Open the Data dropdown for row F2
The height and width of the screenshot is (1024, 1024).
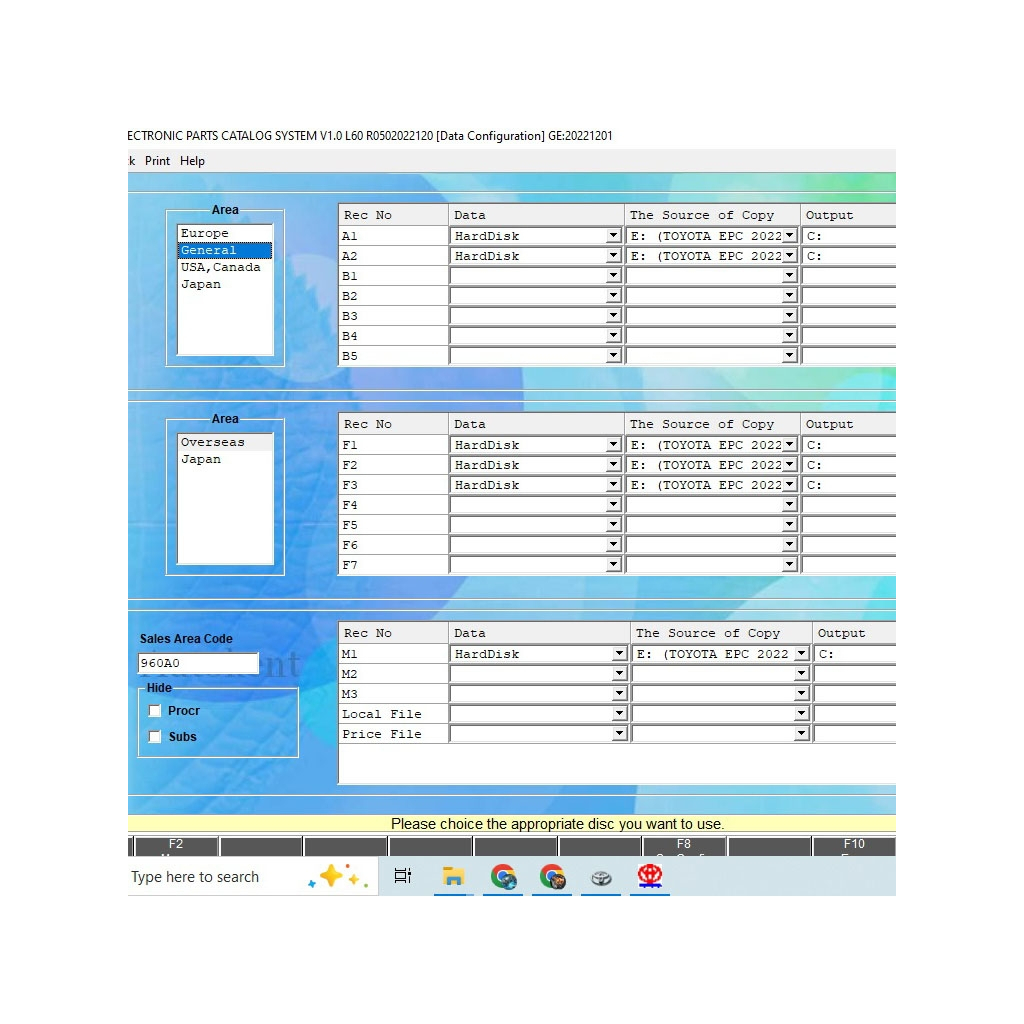[x=613, y=465]
